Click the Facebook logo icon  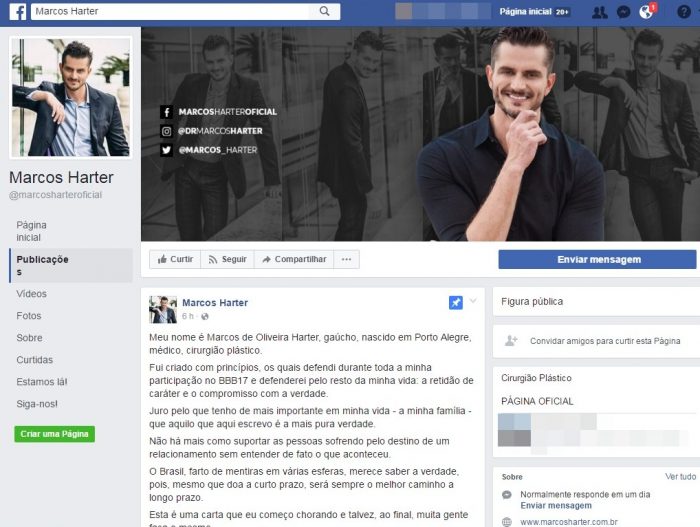coord(18,12)
